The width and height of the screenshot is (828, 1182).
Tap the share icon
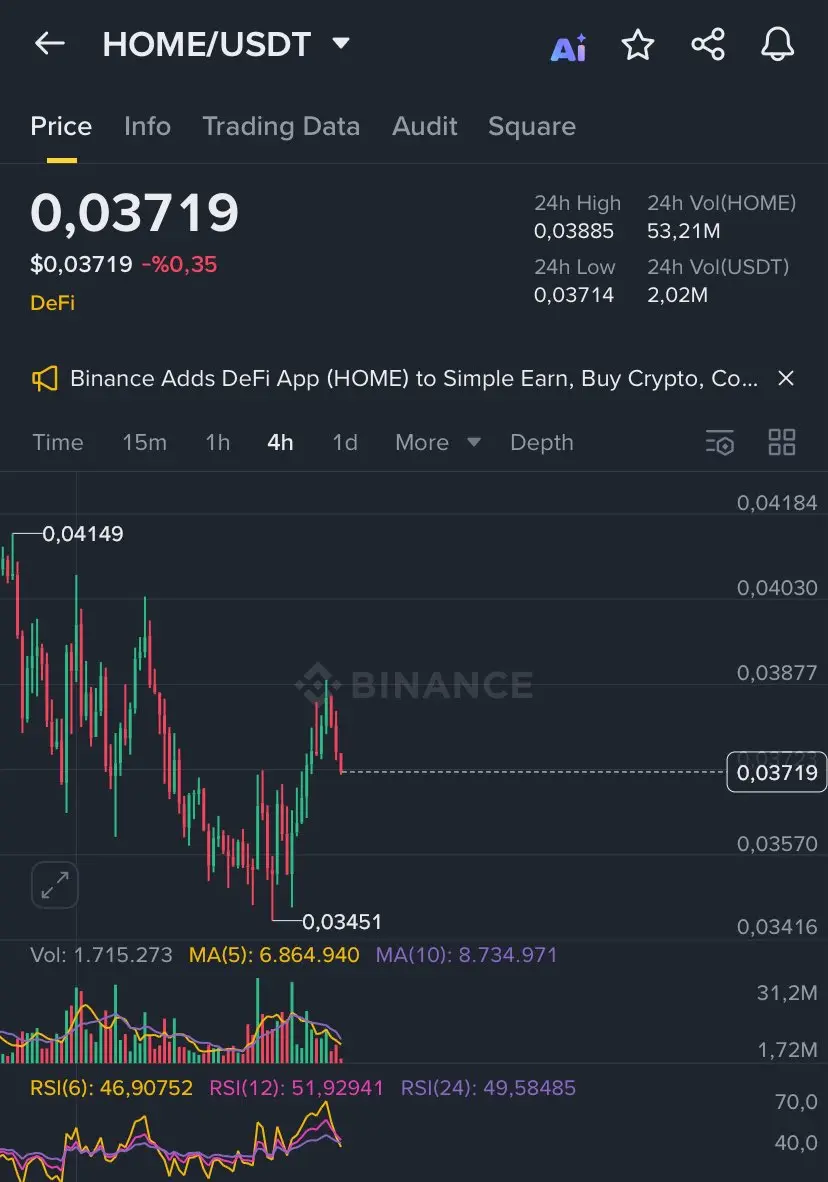pos(708,44)
